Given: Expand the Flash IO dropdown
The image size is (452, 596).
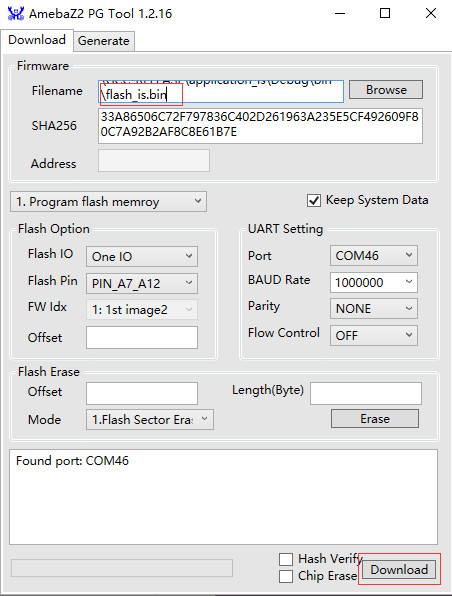Looking at the screenshot, I should pyautogui.click(x=142, y=257).
